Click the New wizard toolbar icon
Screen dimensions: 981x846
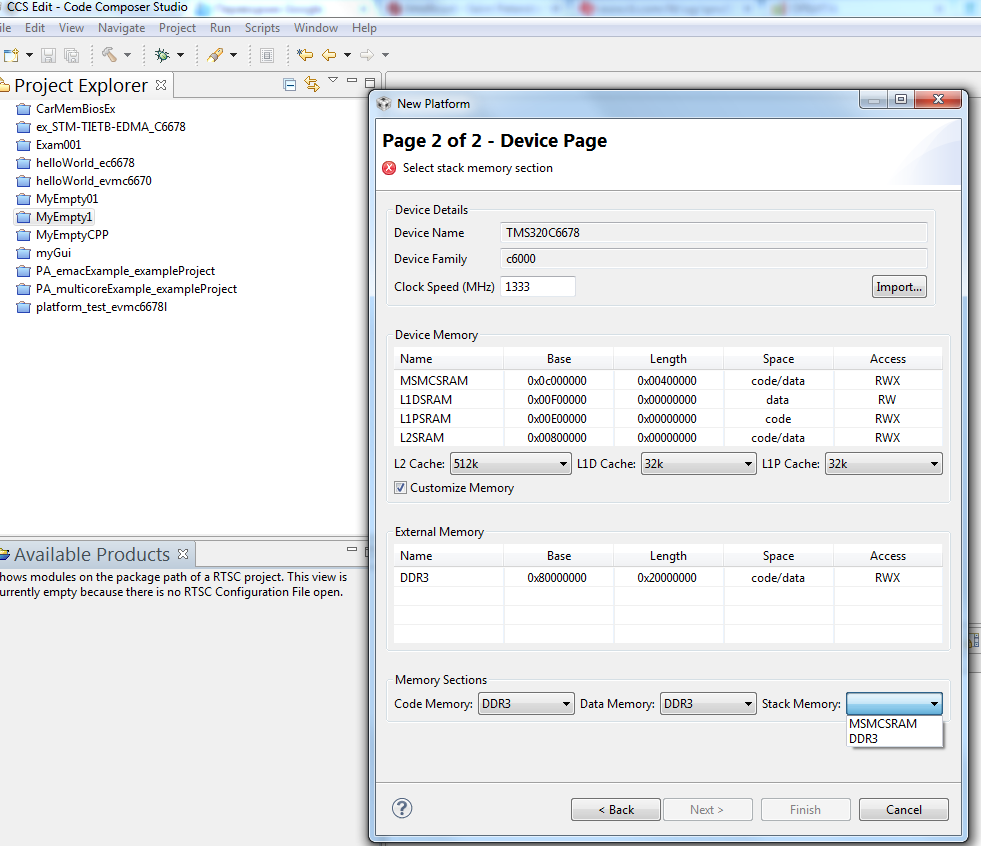point(11,55)
